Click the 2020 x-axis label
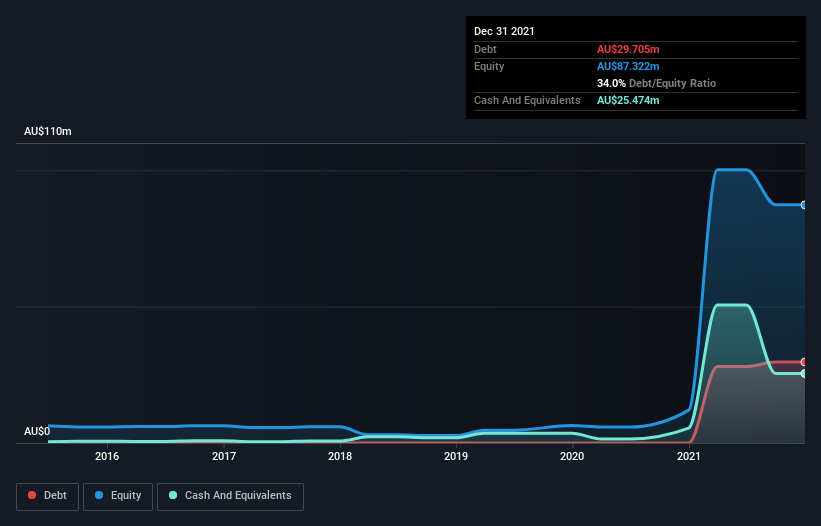Image resolution: width=821 pixels, height=526 pixels. click(x=572, y=456)
